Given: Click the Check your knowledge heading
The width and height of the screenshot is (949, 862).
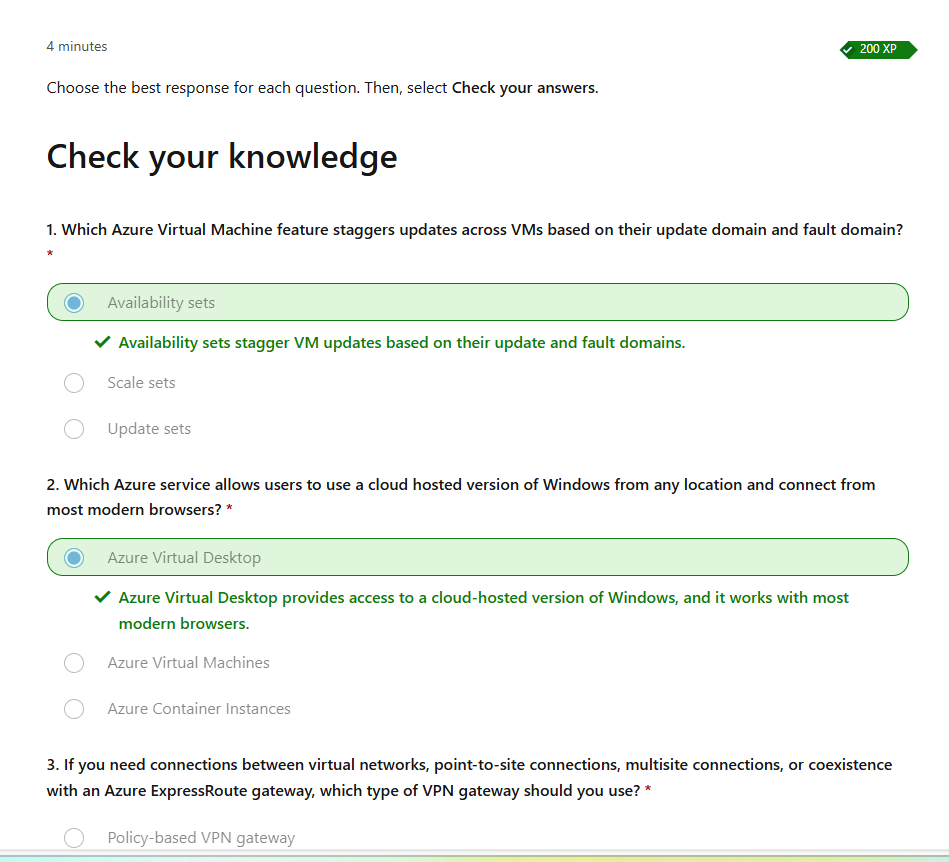Looking at the screenshot, I should [x=221, y=156].
